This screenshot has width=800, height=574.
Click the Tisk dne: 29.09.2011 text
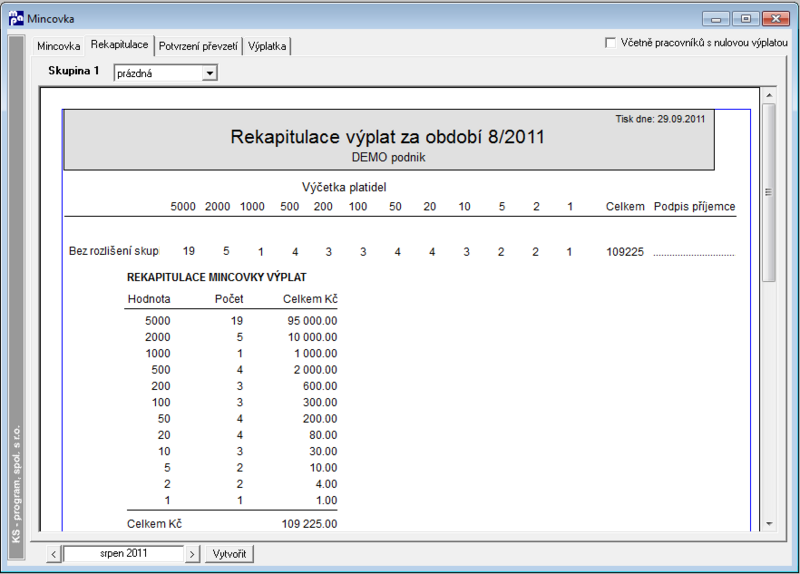tap(660, 119)
